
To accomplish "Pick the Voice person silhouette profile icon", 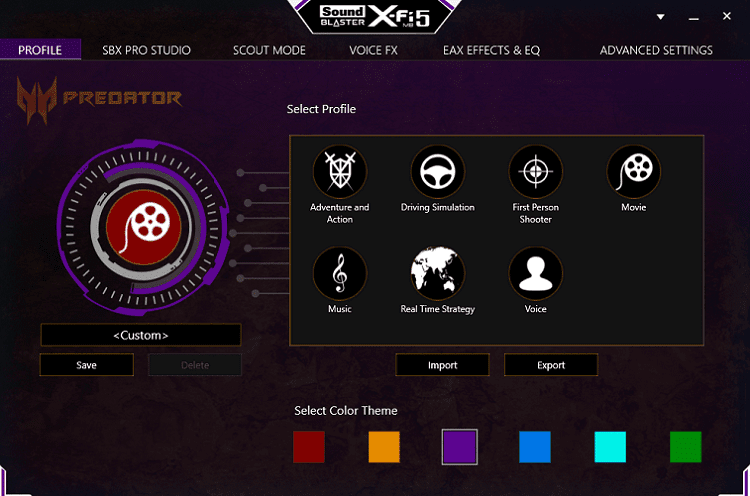I will pos(536,273).
